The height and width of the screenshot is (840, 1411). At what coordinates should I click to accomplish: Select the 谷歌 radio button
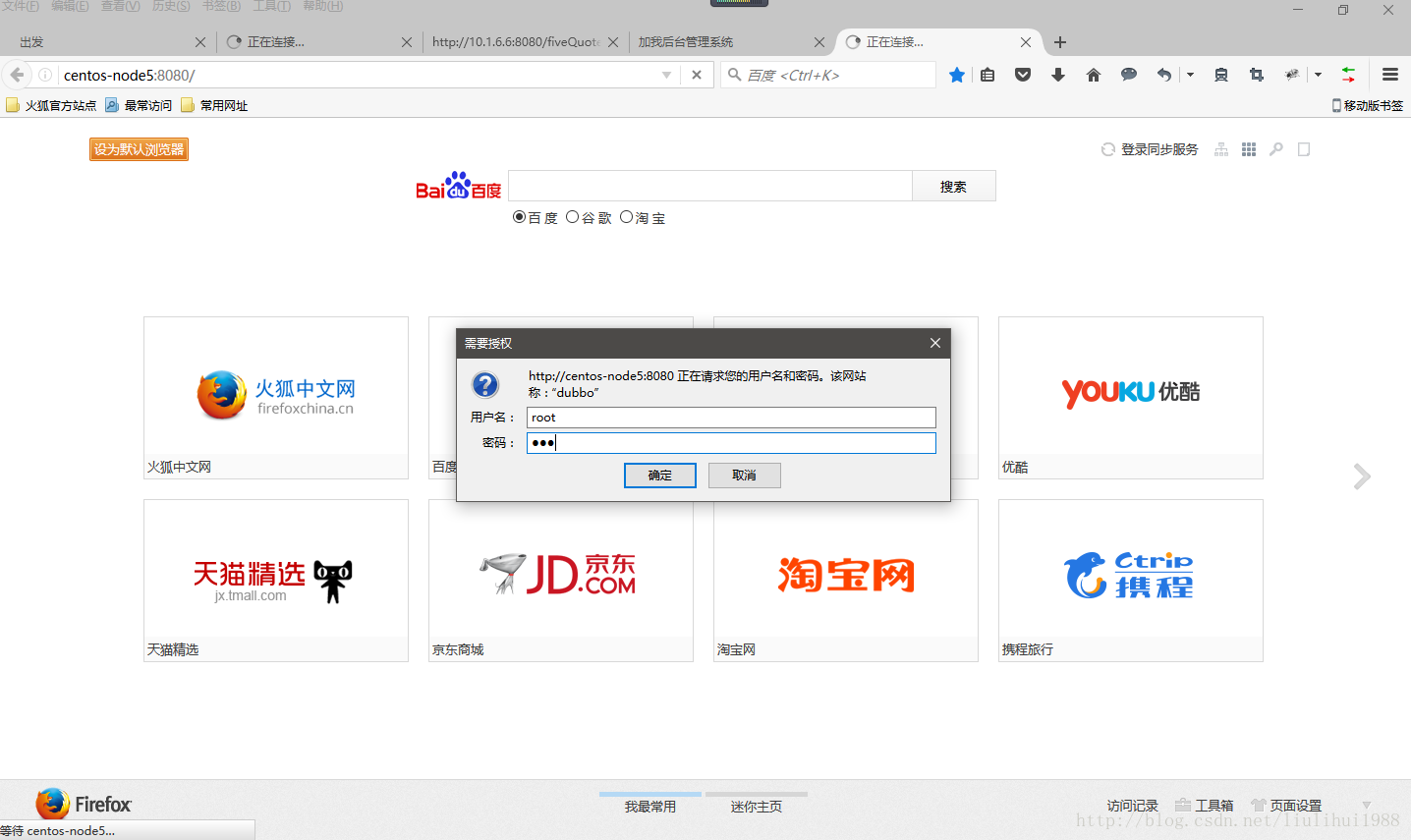click(x=572, y=217)
